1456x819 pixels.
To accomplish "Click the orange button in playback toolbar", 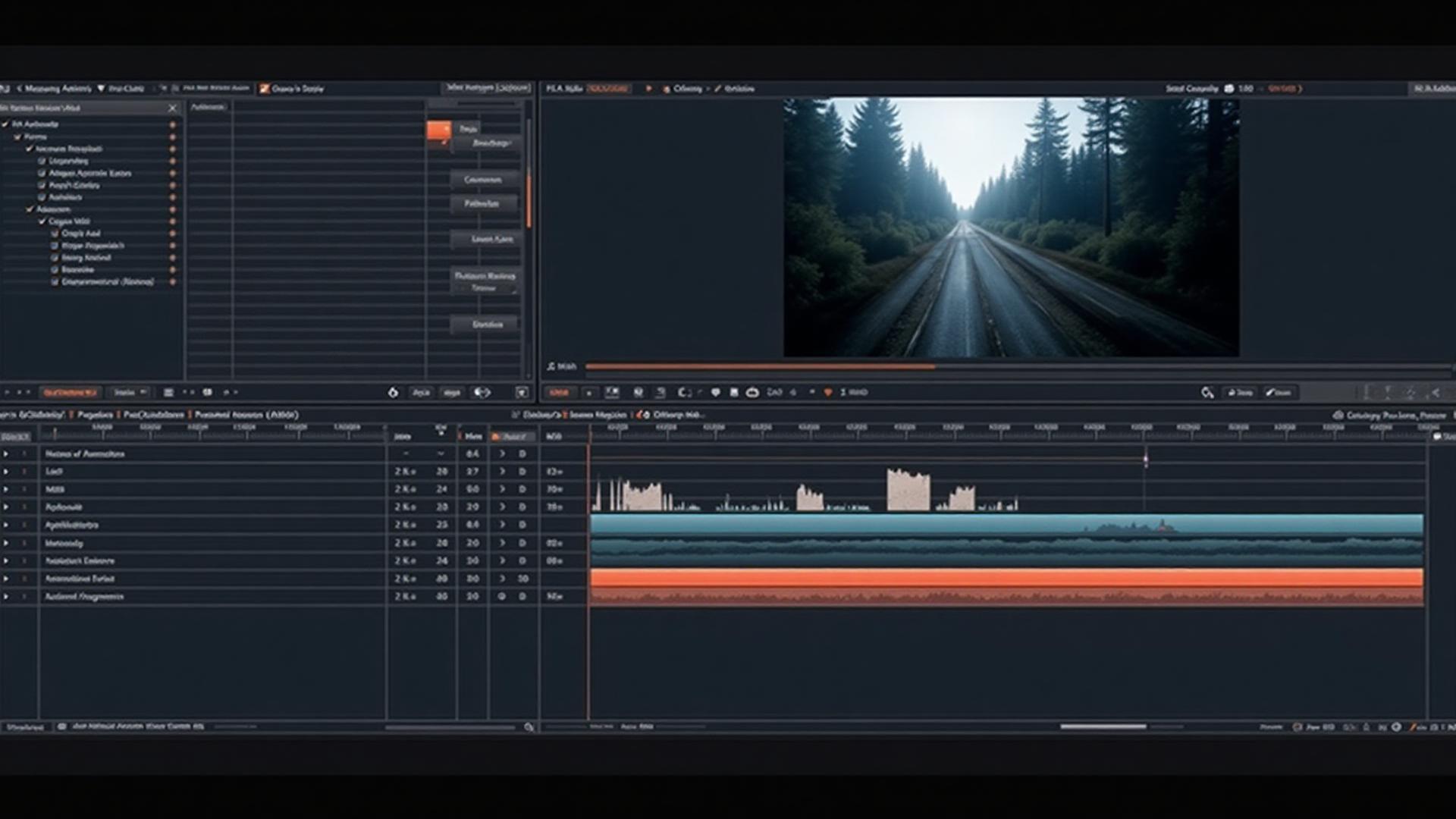I will click(559, 392).
